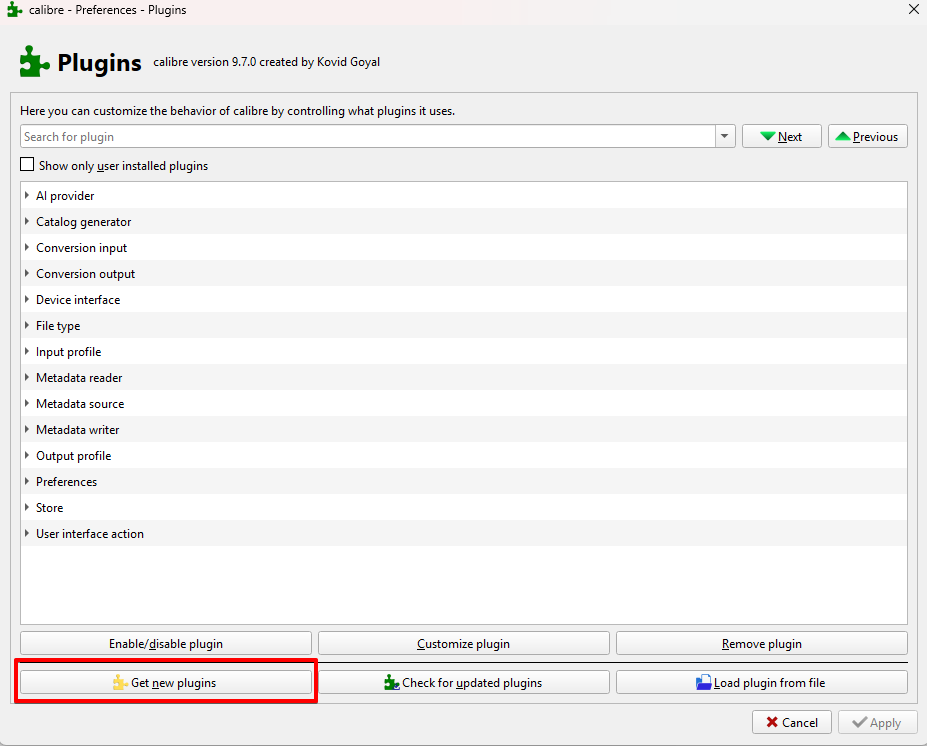Click Enable/disable plugin button
The image size is (927, 746).
point(166,643)
